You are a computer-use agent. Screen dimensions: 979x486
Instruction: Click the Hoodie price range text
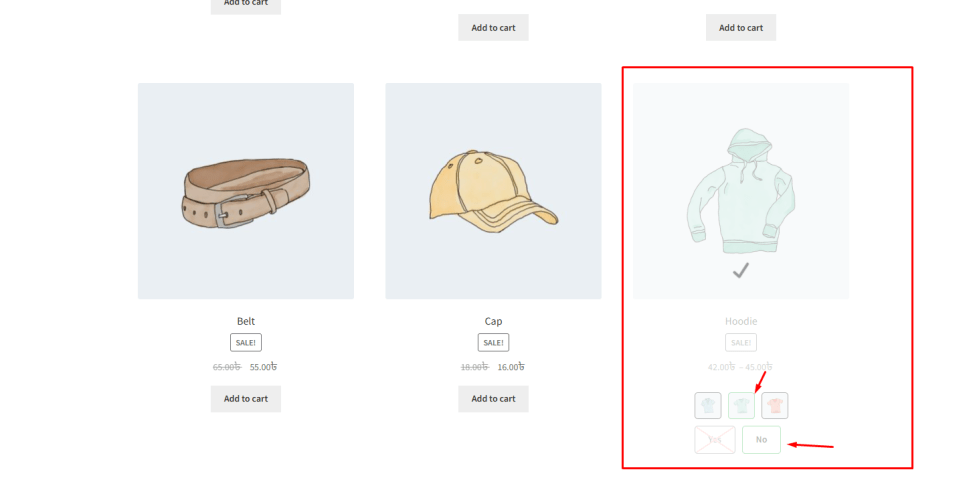740,367
